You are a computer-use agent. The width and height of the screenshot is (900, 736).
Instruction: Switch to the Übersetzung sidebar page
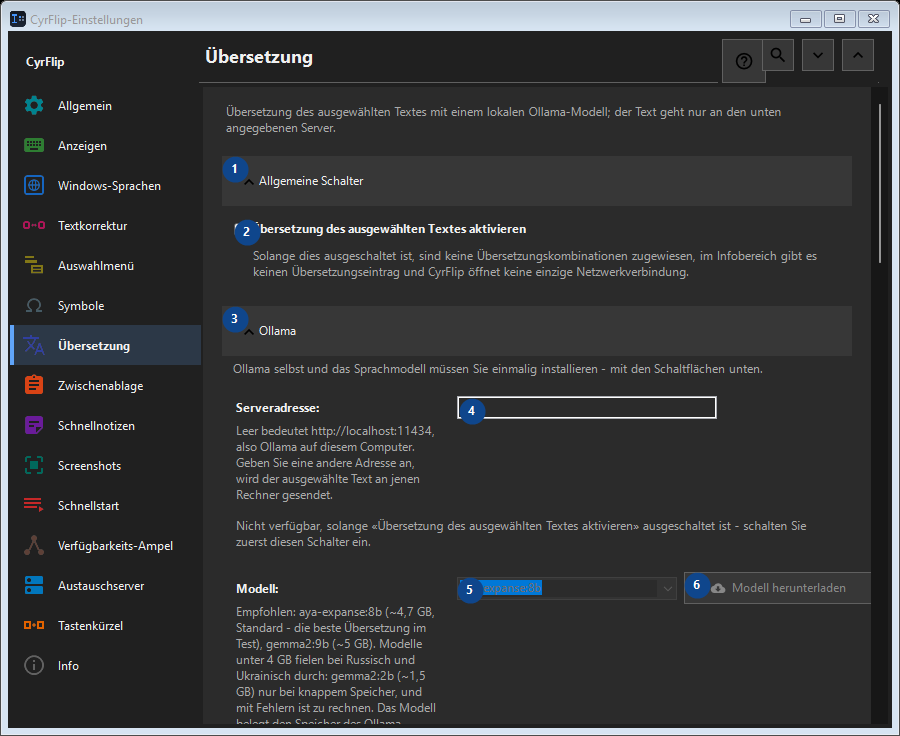pos(106,346)
